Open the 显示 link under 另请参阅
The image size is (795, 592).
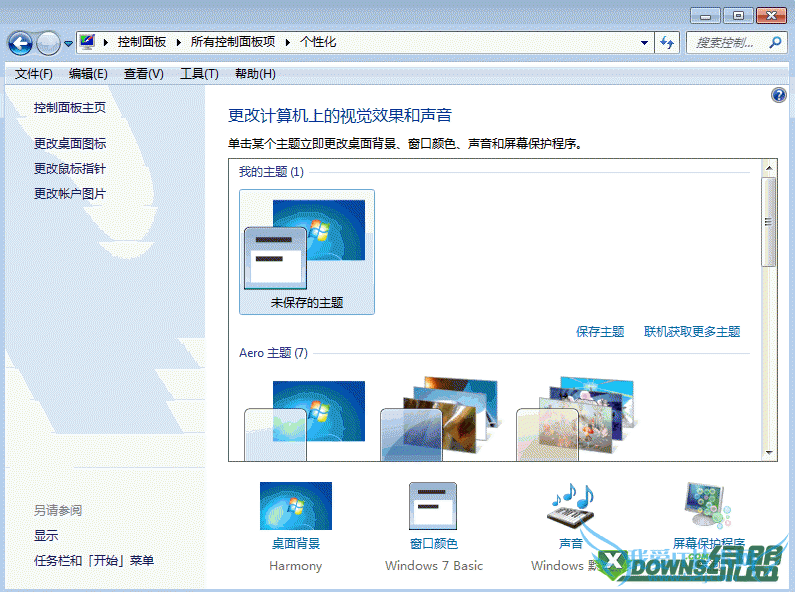(46, 535)
